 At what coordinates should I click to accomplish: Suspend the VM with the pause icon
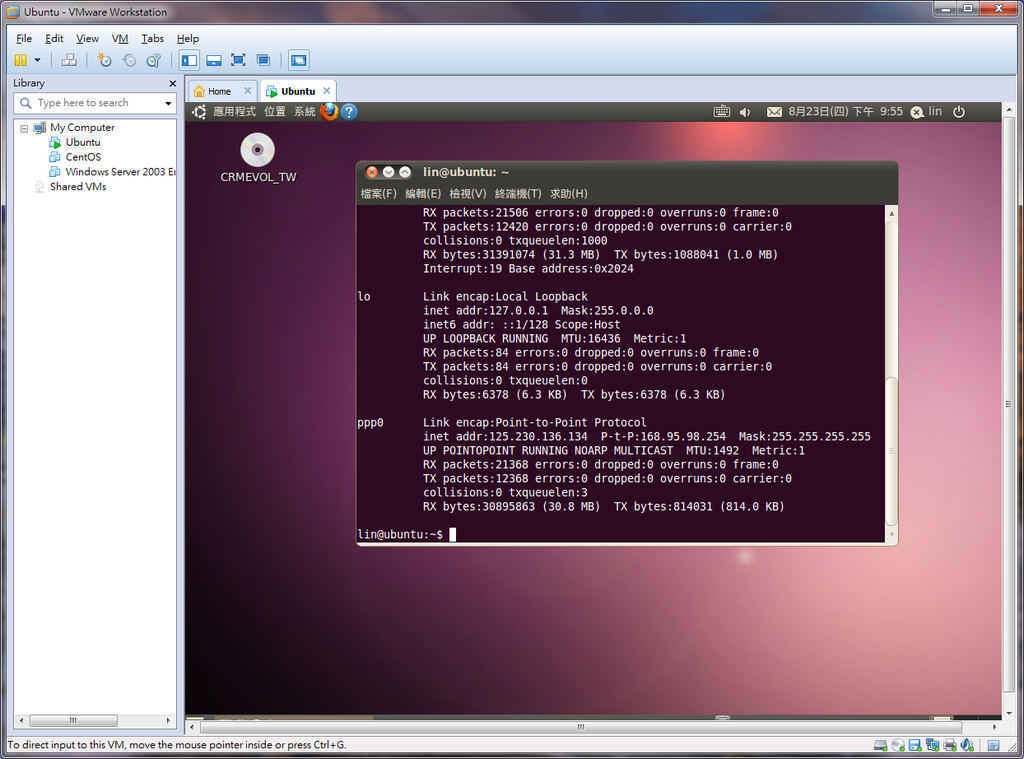[20, 60]
